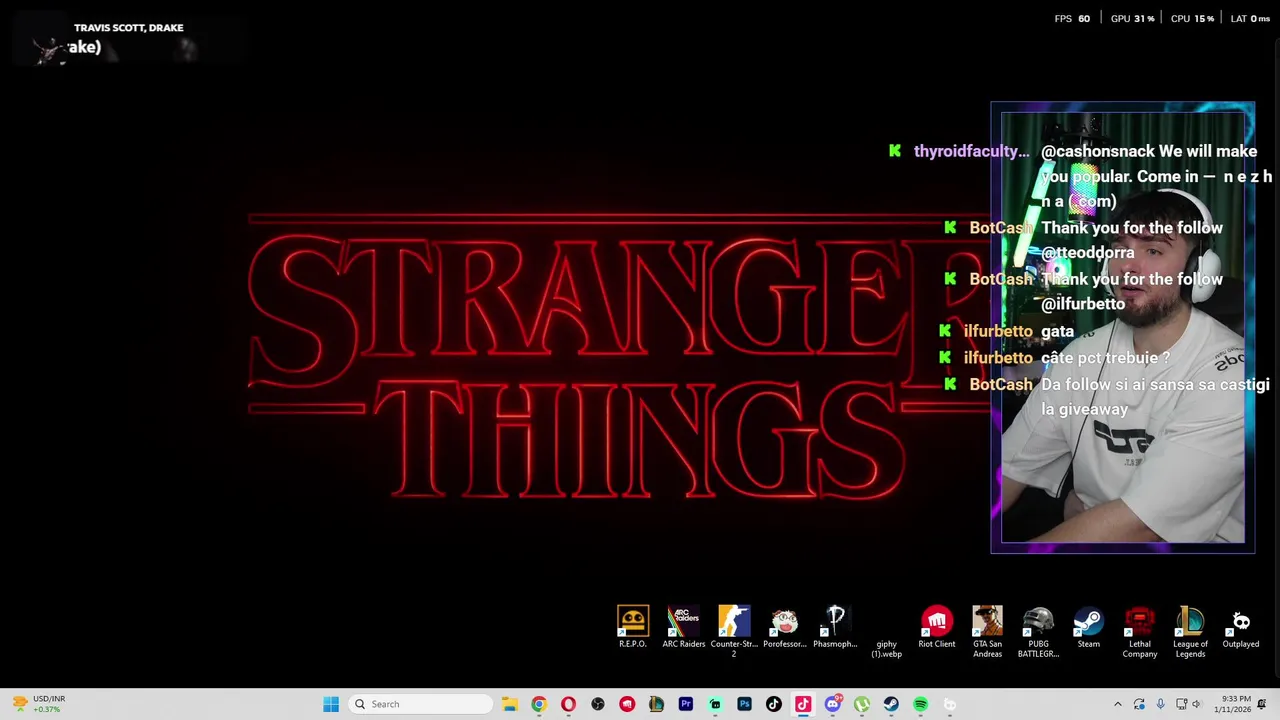Open the League of Legends taskbar icon
The image size is (1280, 720).
click(x=656, y=704)
